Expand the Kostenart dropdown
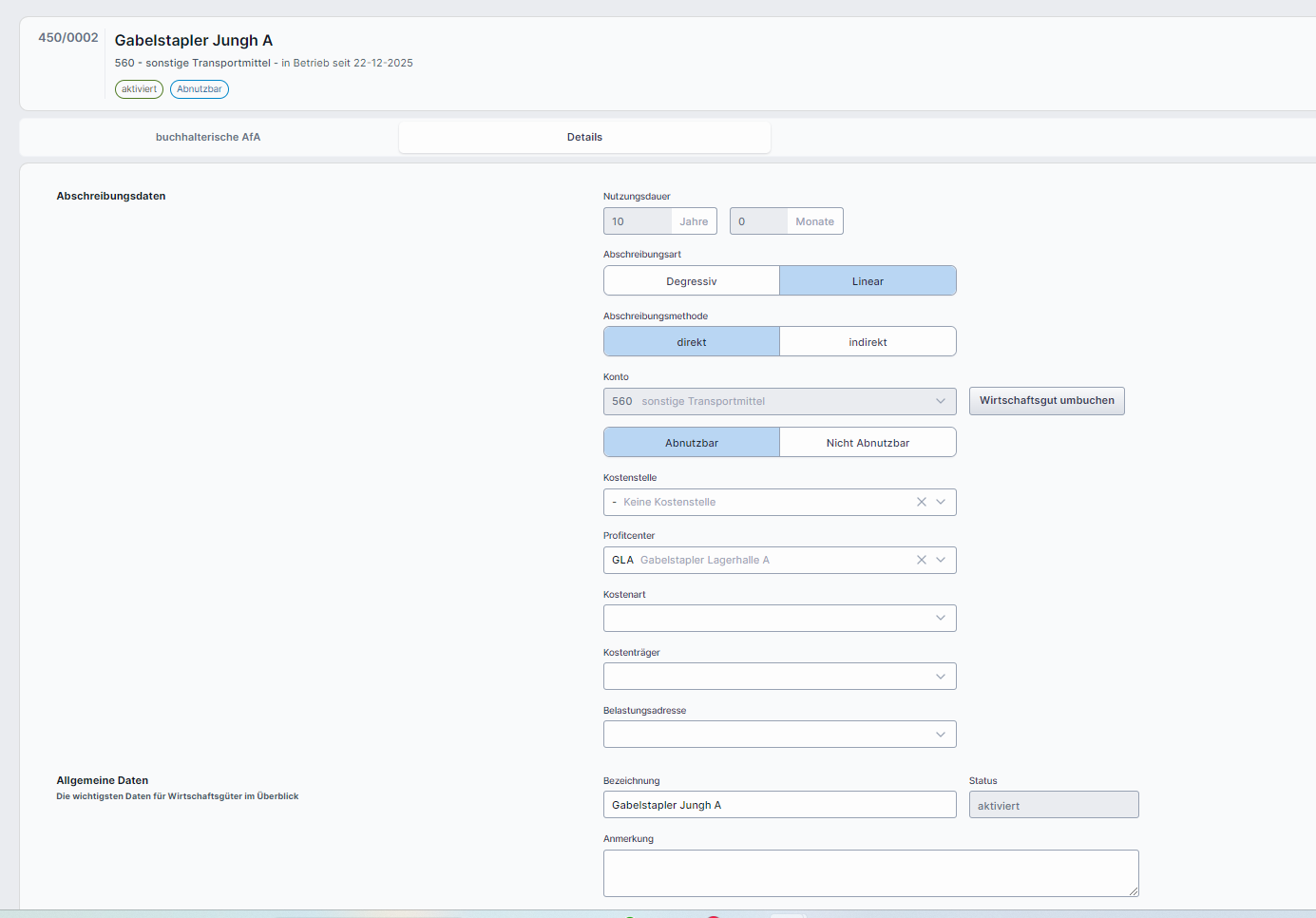The height and width of the screenshot is (918, 1316). point(779,619)
